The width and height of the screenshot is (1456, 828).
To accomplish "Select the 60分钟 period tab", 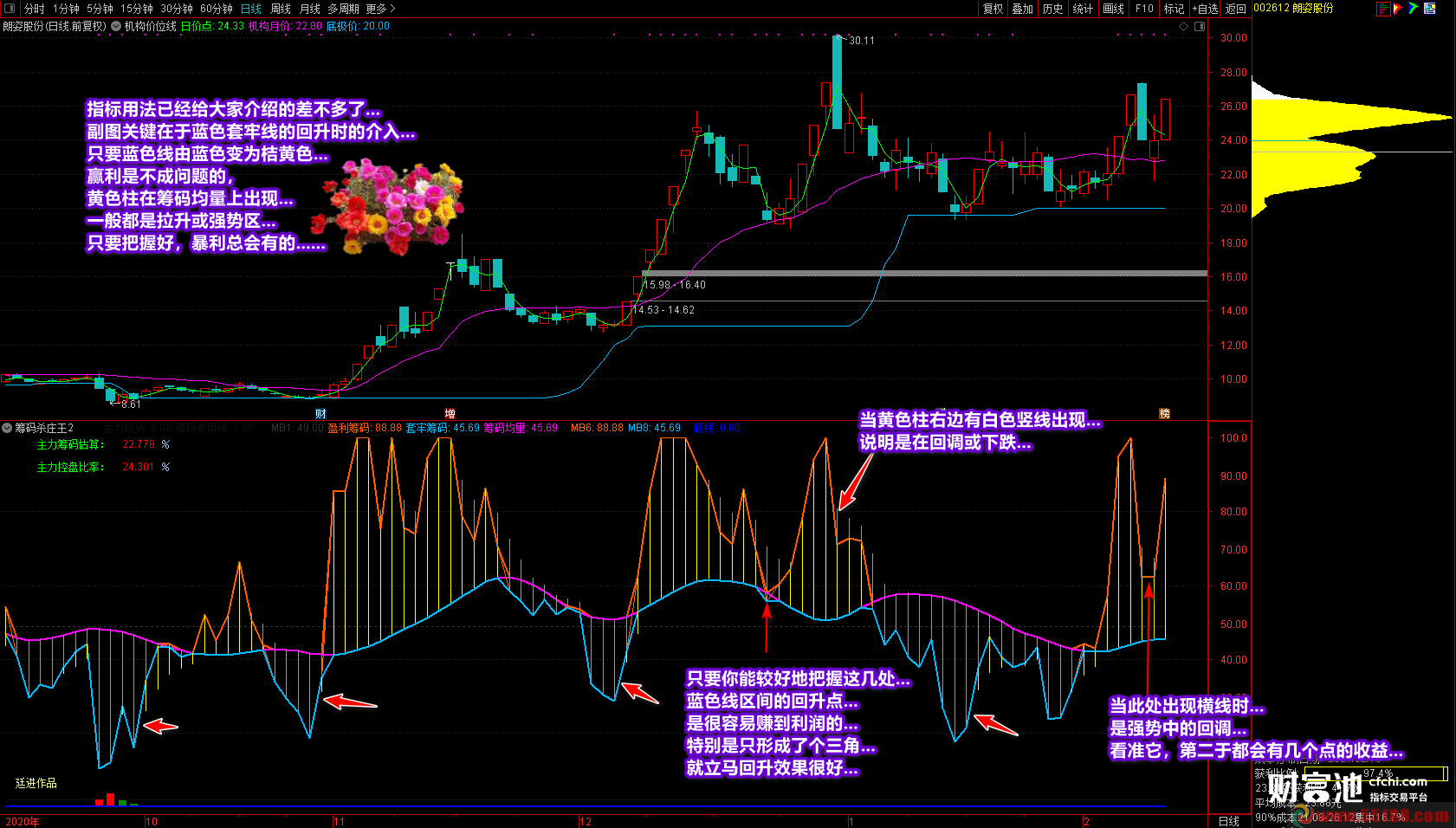I will click(x=217, y=9).
